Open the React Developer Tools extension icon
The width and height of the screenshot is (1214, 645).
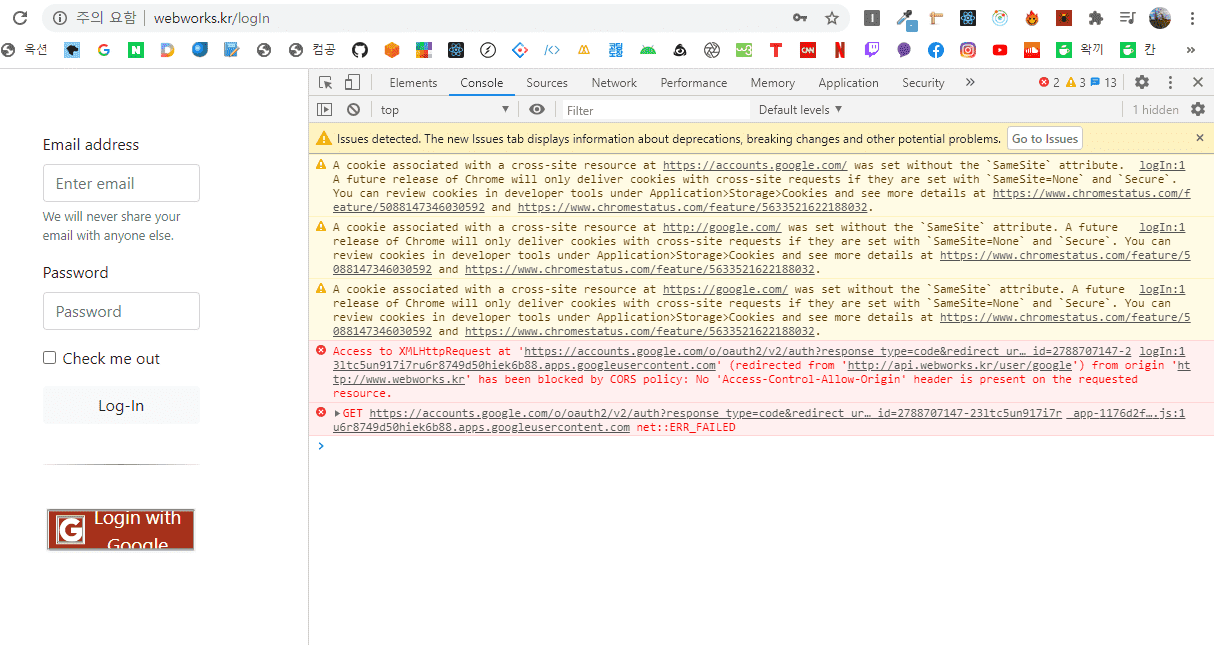(968, 18)
